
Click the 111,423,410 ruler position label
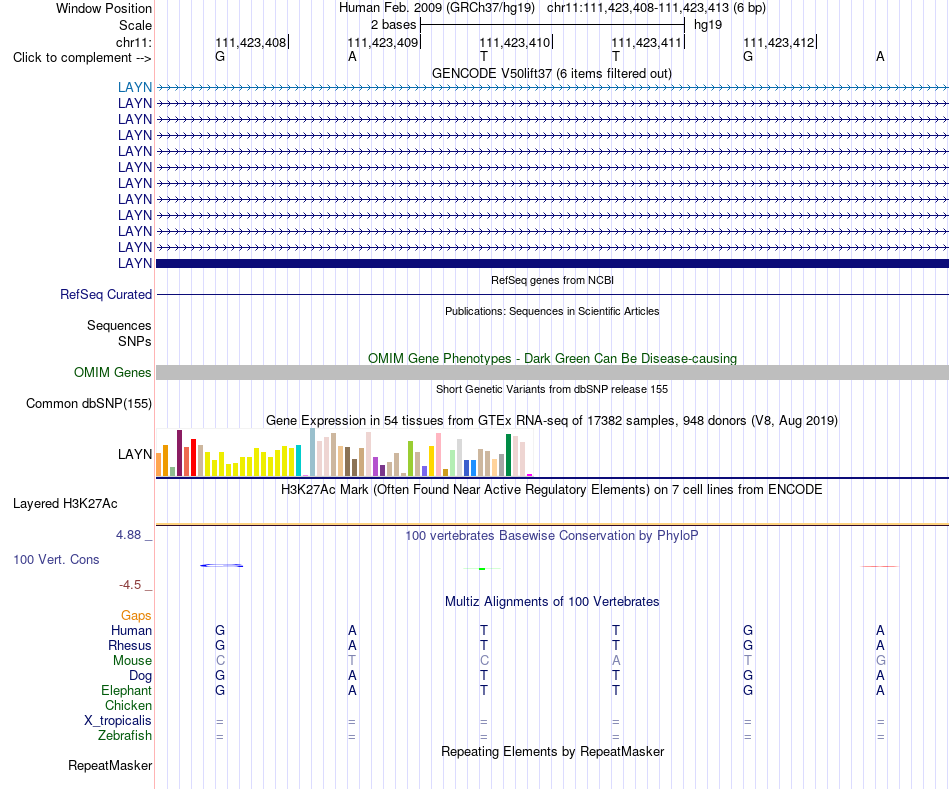(514, 42)
